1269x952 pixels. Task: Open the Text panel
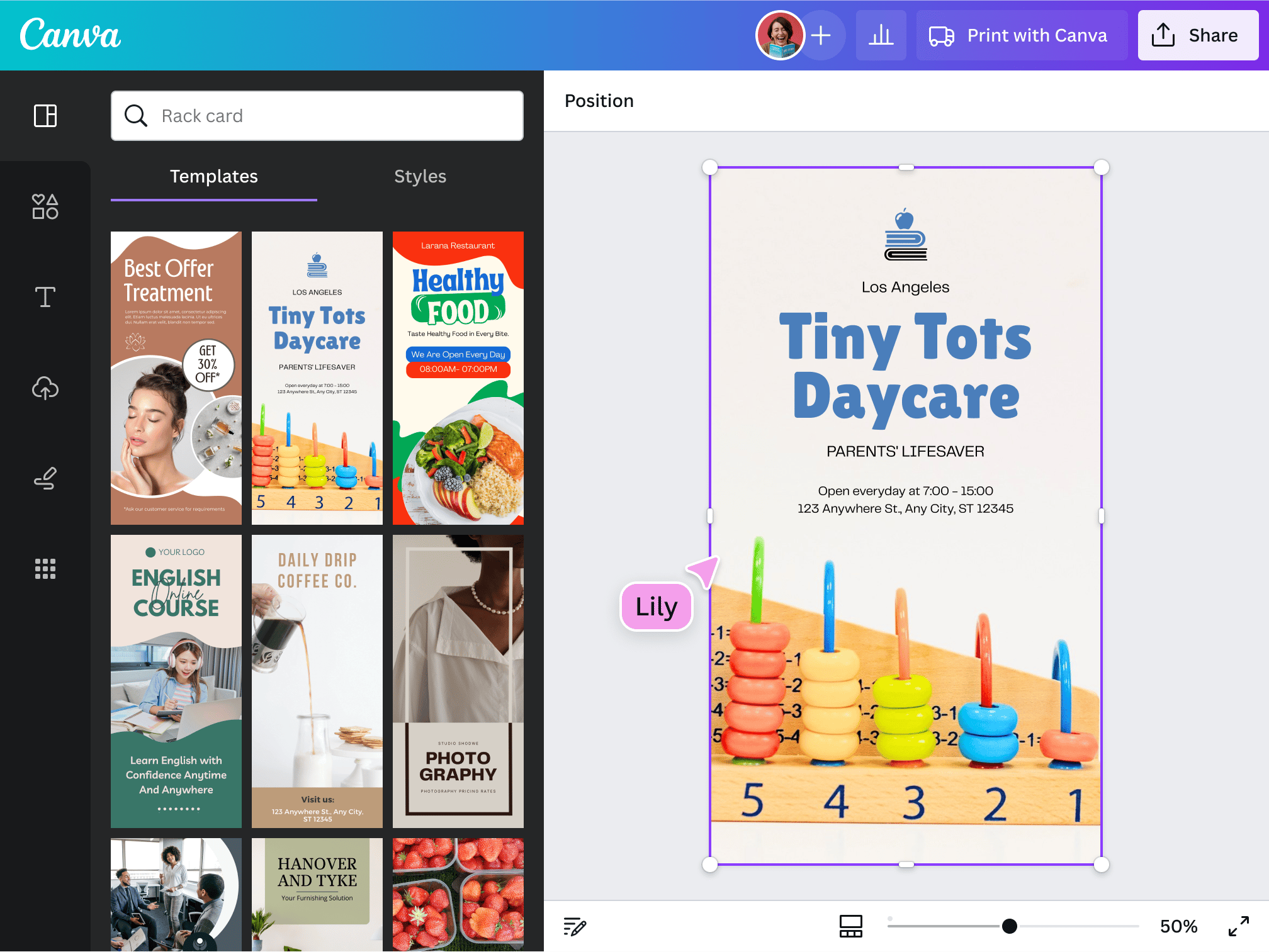click(x=45, y=297)
